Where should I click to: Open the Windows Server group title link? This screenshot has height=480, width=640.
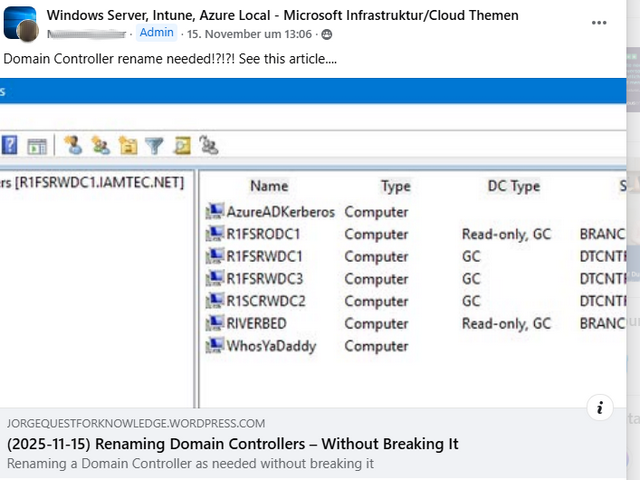click(x=282, y=15)
